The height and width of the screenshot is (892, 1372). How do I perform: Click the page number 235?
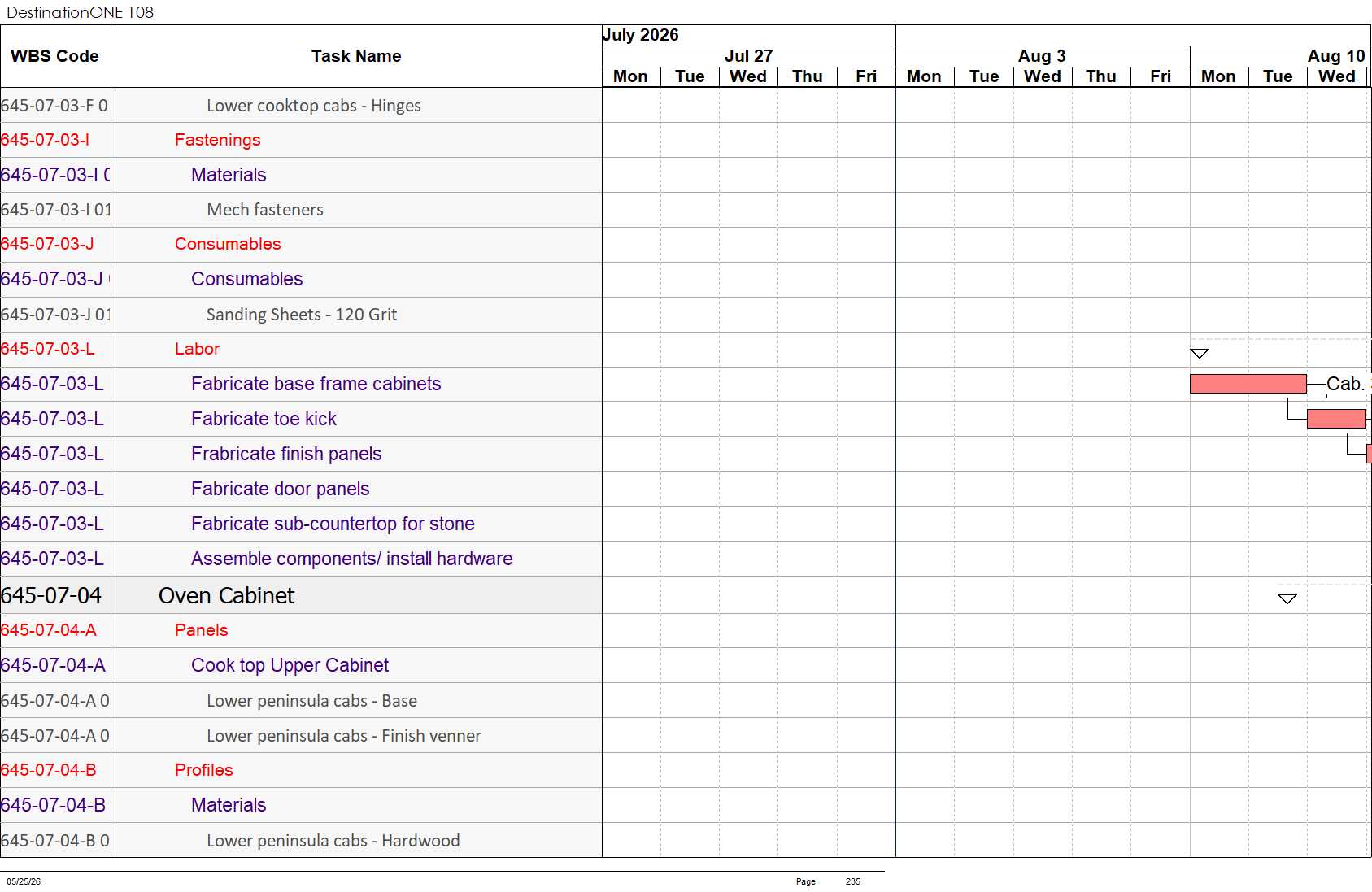coord(852,881)
